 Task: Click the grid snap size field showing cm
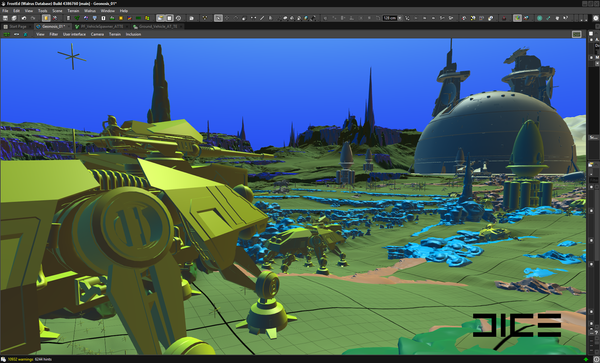(390, 18)
